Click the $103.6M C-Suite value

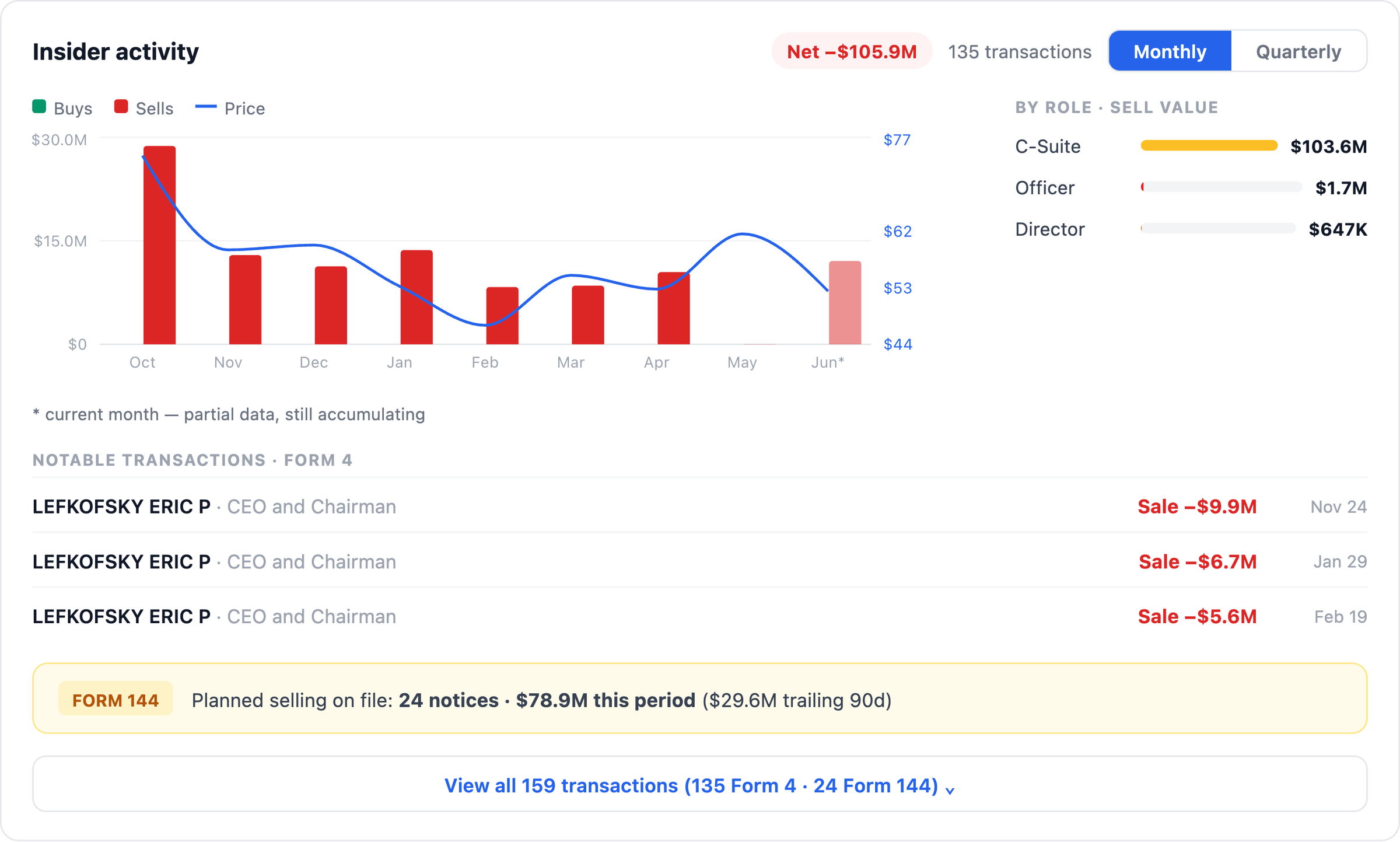(1328, 146)
